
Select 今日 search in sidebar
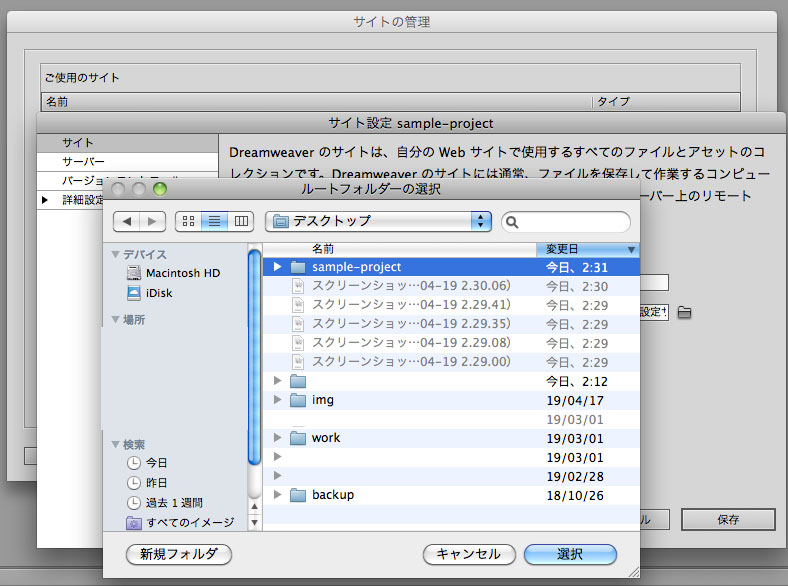coord(147,463)
